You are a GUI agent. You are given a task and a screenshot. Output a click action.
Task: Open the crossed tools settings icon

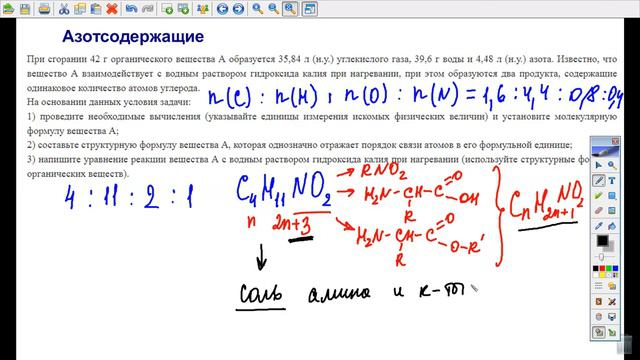point(612,302)
